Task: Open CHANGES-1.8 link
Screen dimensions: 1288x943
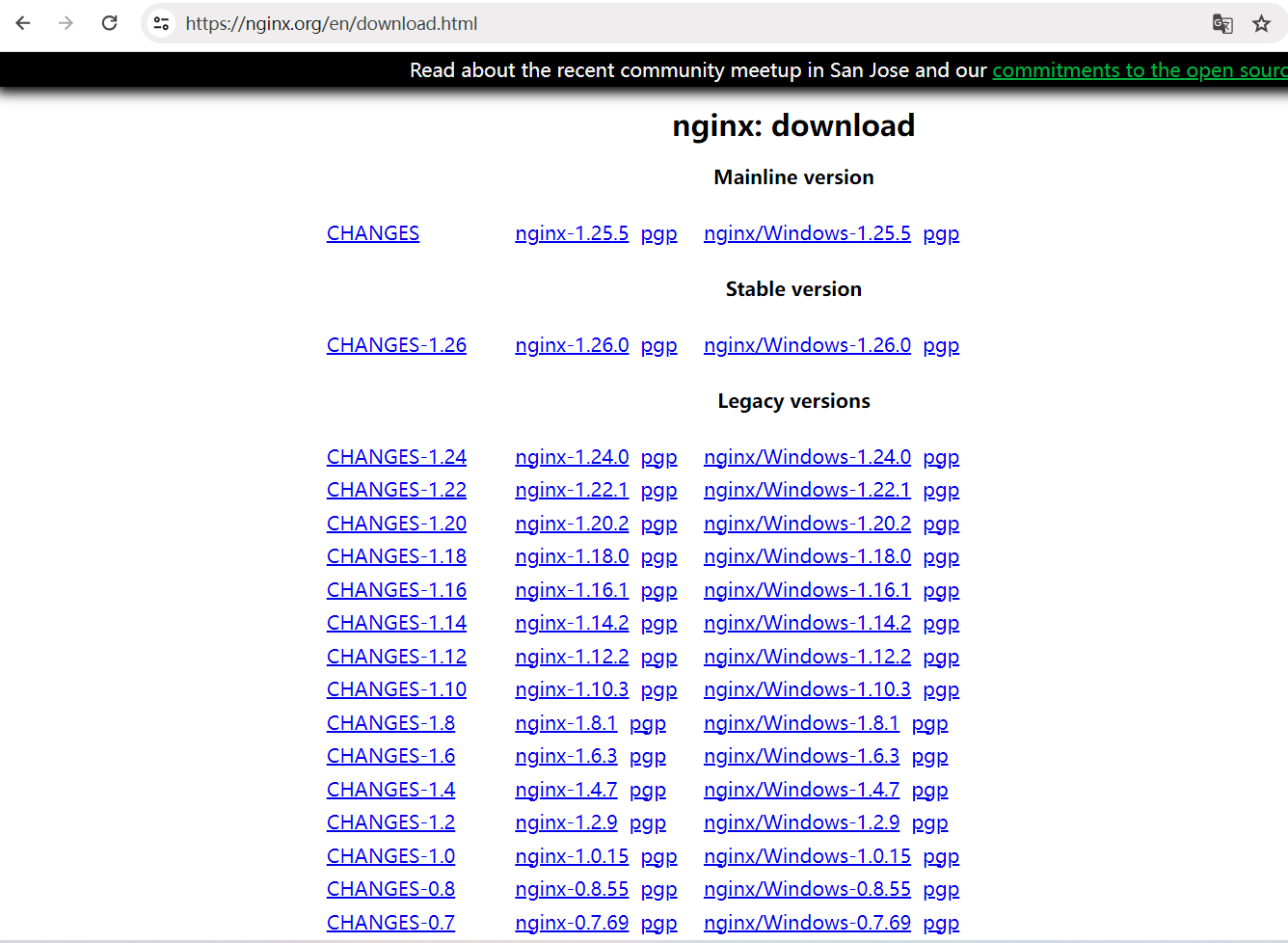Action: pyautogui.click(x=390, y=723)
